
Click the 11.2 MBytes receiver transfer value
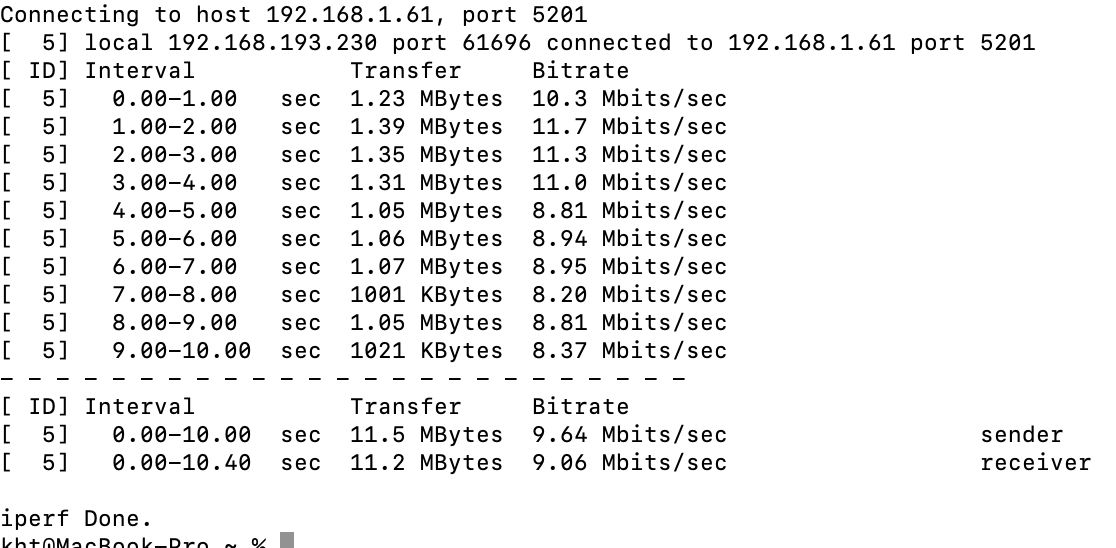(426, 463)
